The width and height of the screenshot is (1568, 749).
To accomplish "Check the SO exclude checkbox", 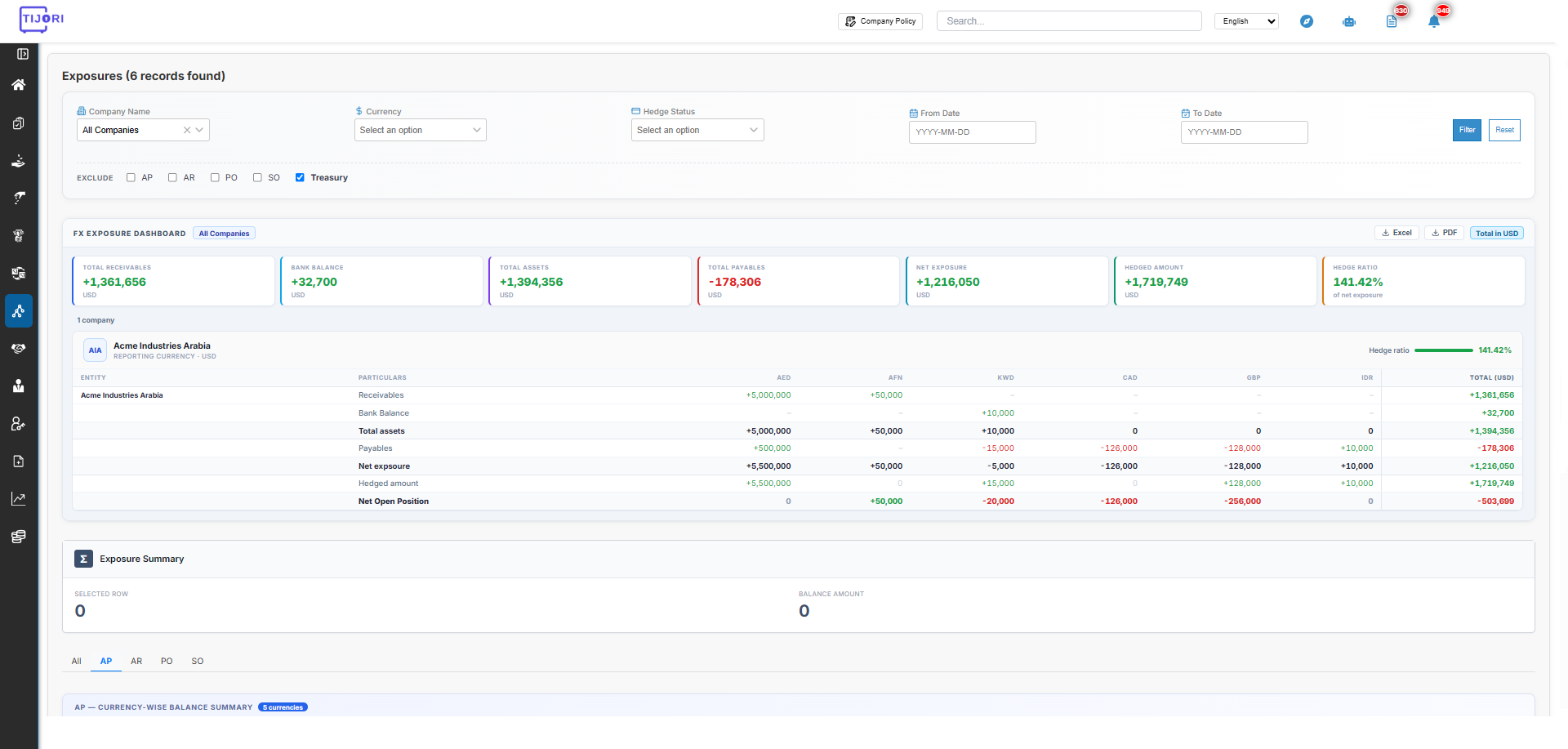I will [x=257, y=177].
